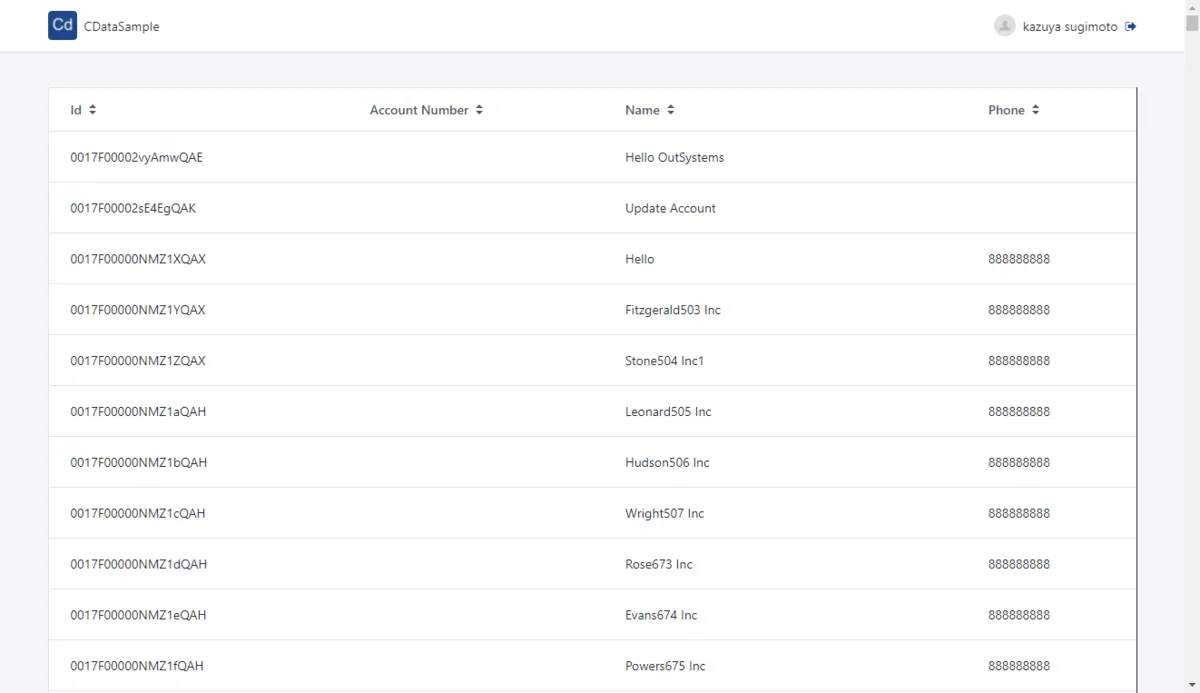Sort table by the Id header
1200x693 pixels.
click(76, 110)
